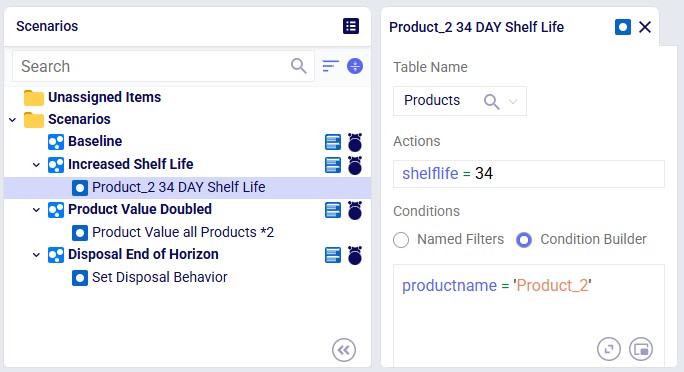Image resolution: width=684 pixels, height=372 pixels.
Task: Click Product Value Doubled table icon
Action: click(333, 210)
